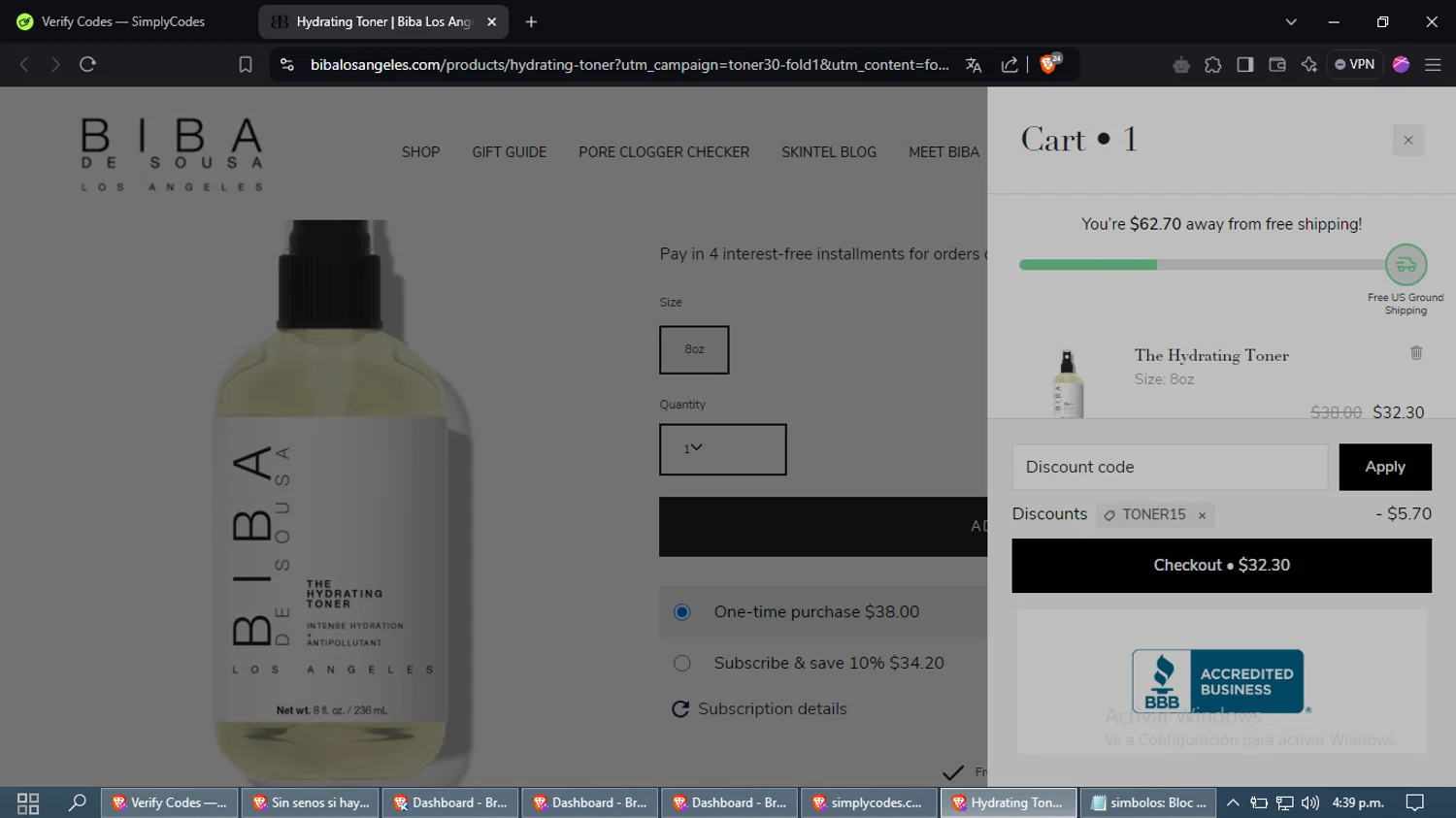The height and width of the screenshot is (818, 1456).
Task: Click the free shipping progress bar
Action: tap(1202, 265)
